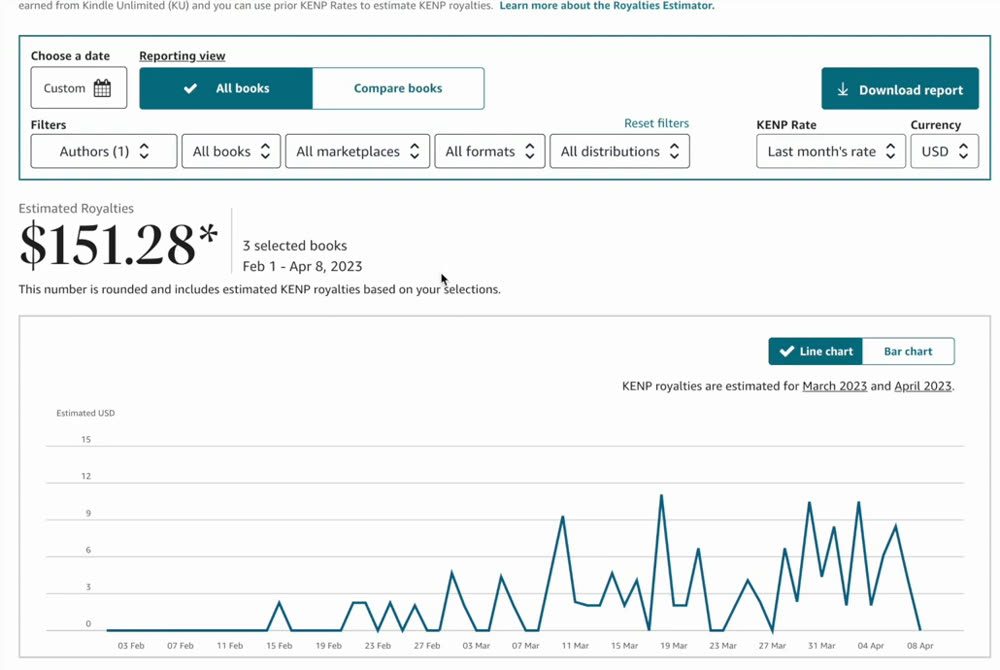The image size is (1000, 670).
Task: Click the '03 Feb' axis label
Action: (131, 646)
